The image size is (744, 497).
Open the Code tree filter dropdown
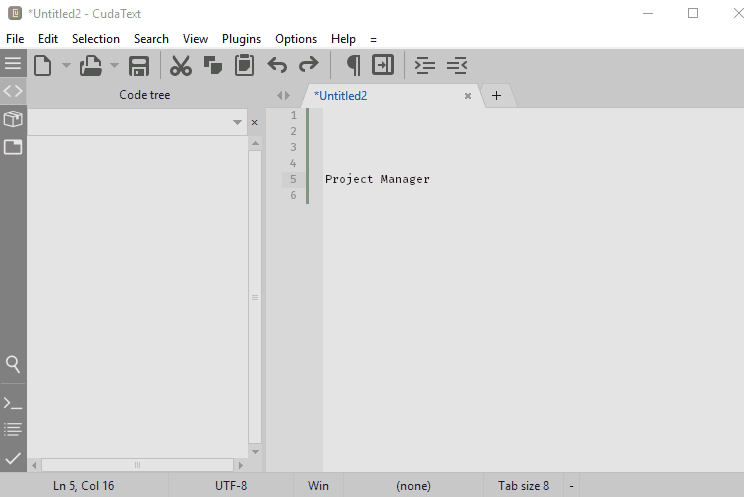click(237, 122)
